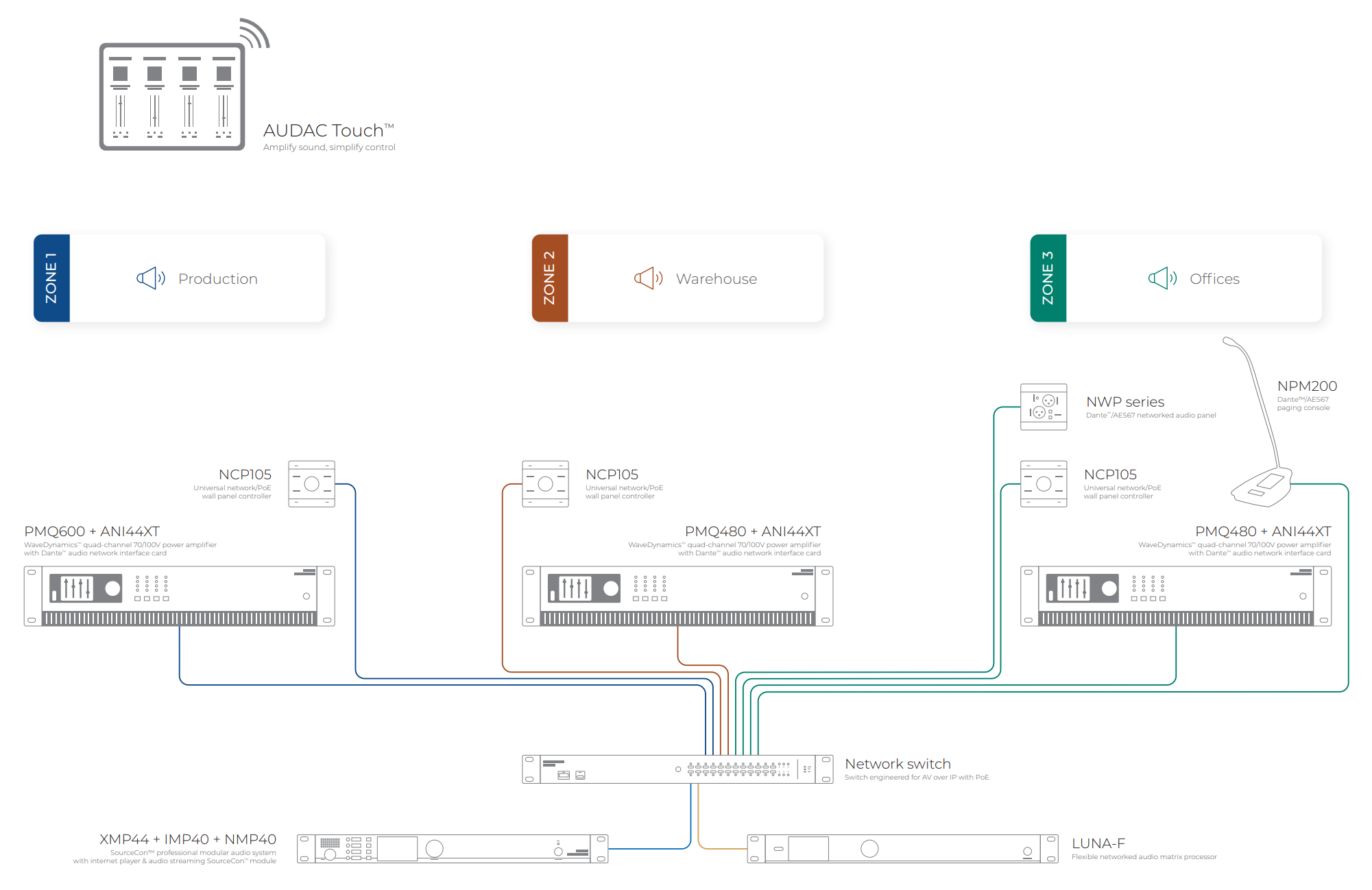The height and width of the screenshot is (890, 1372).
Task: Click the Offices zone speaker icon
Action: pyautogui.click(x=1163, y=278)
